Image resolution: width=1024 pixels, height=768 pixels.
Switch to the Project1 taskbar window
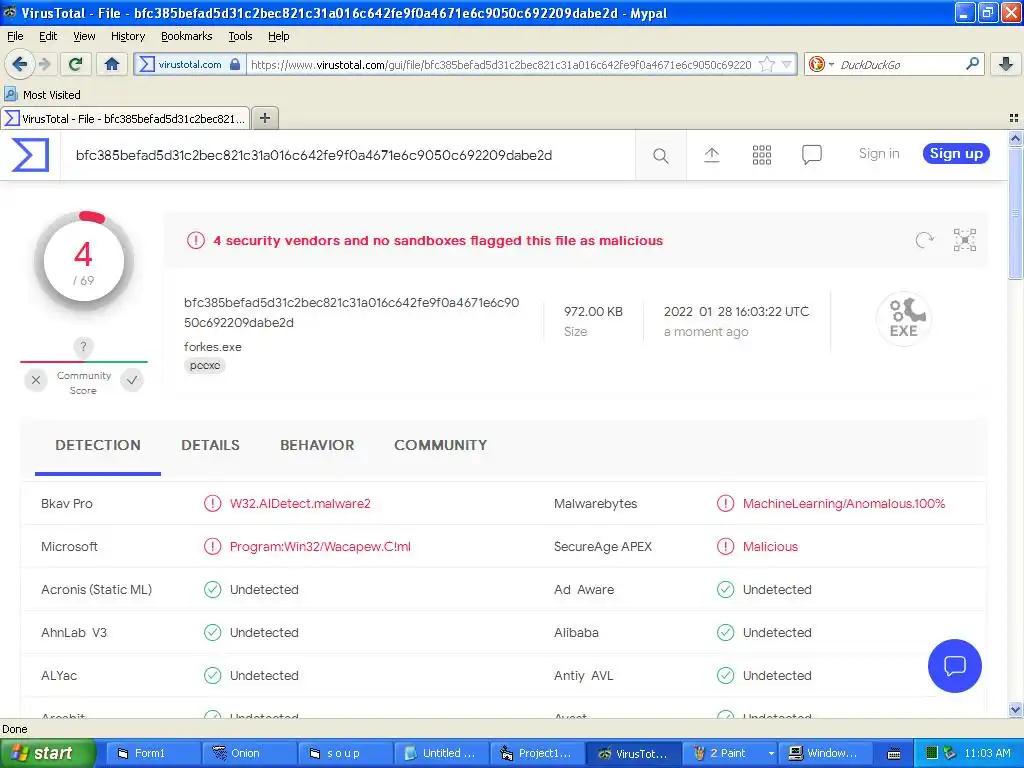pyautogui.click(x=537, y=753)
